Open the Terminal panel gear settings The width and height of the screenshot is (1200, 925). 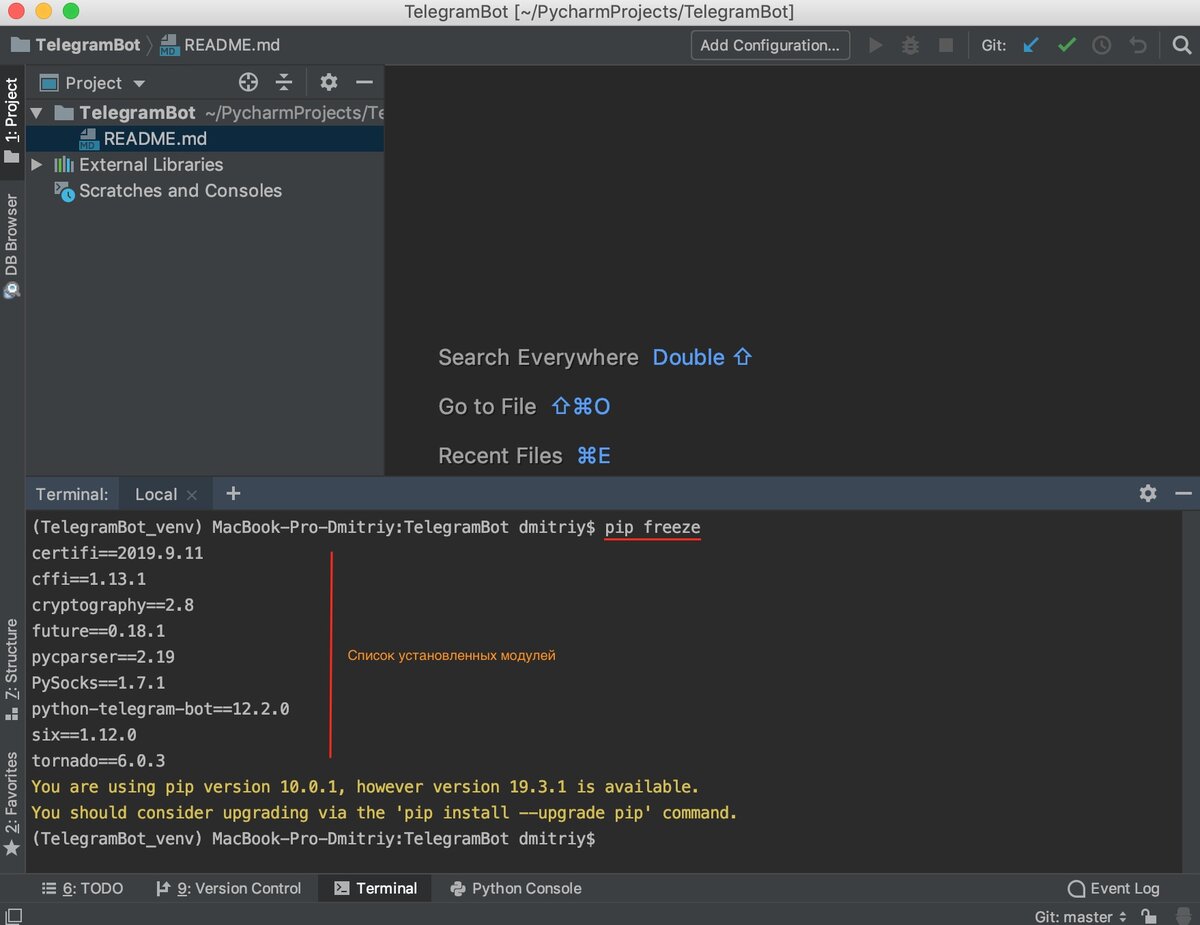click(1148, 493)
